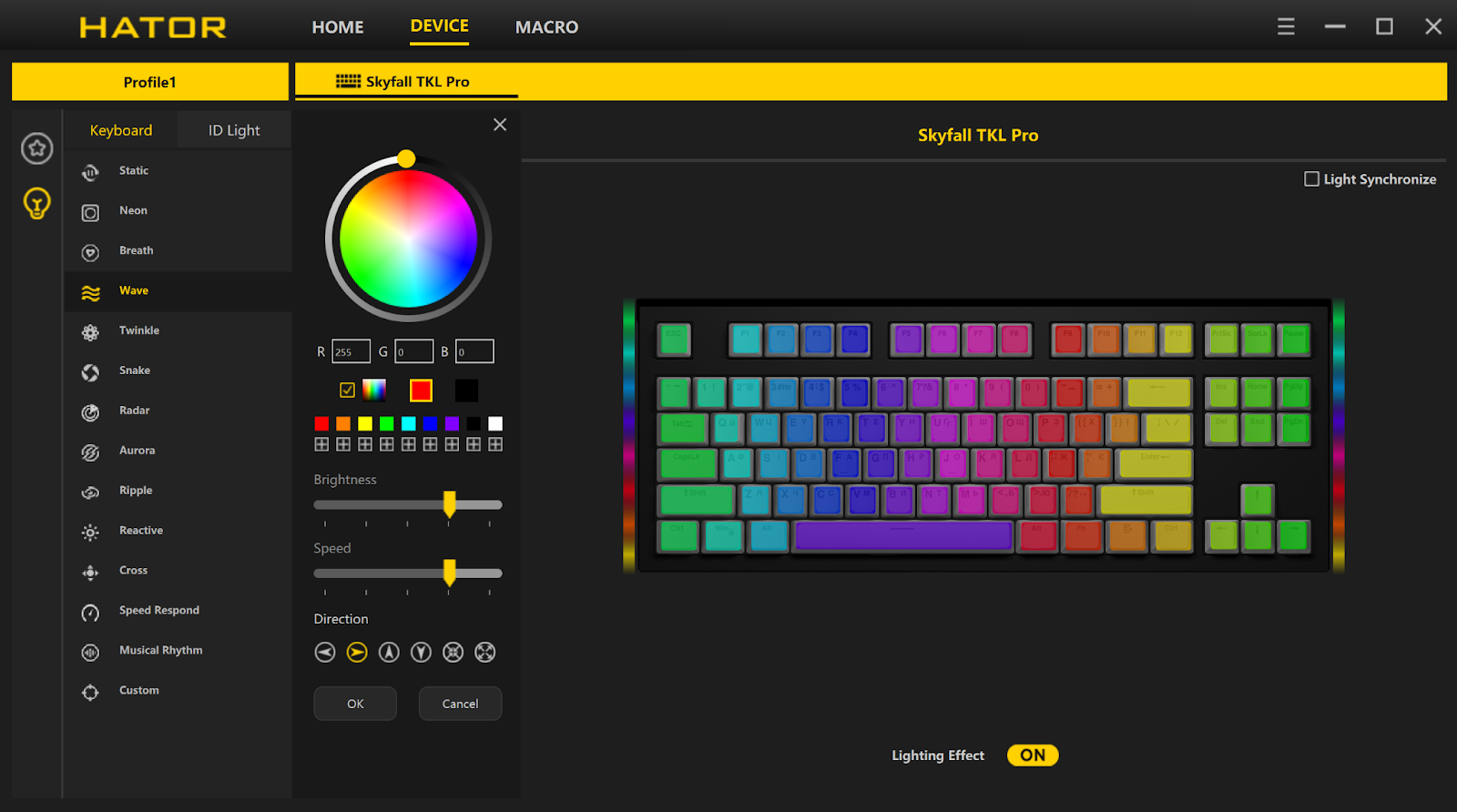1457x812 pixels.
Task: Choose the cyan preset color
Action: 409,423
